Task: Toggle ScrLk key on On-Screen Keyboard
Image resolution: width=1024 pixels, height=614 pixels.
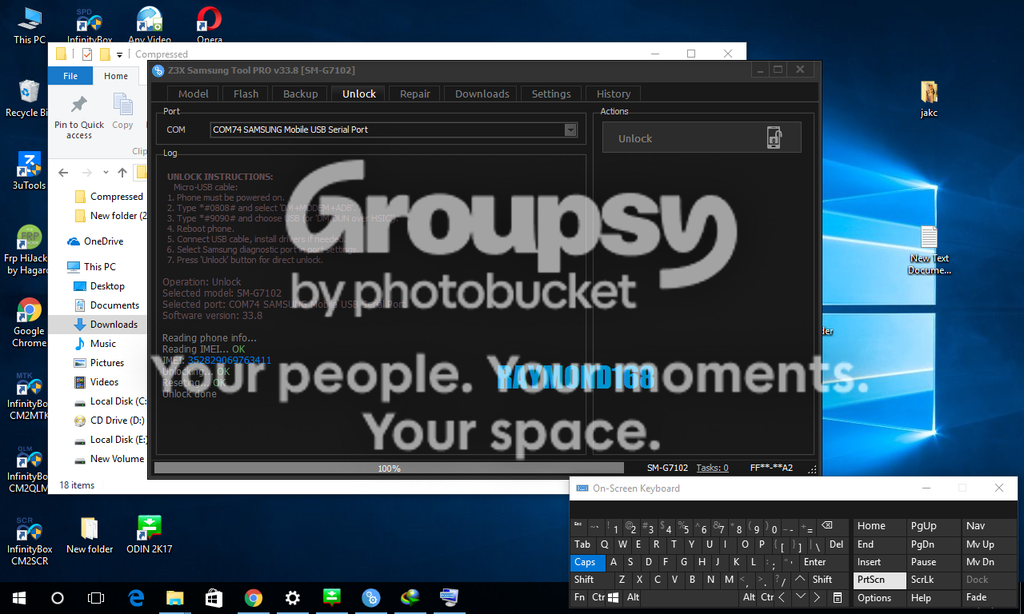Action: click(933, 579)
